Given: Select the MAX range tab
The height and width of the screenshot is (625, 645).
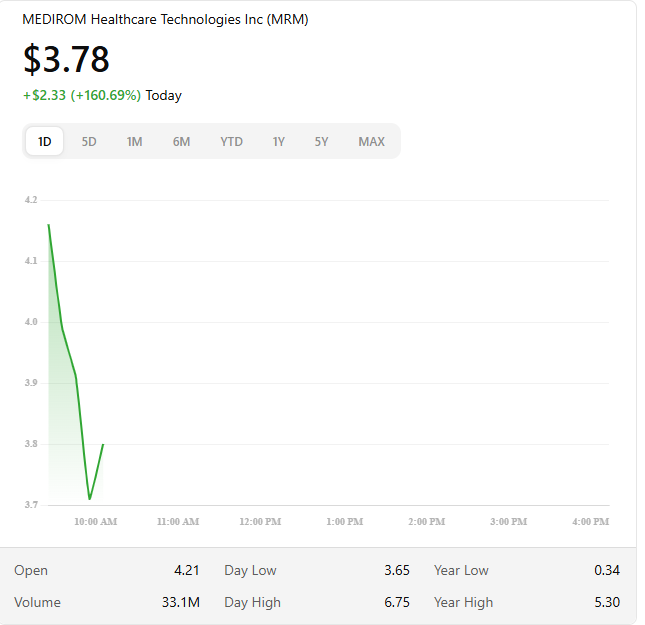Looking at the screenshot, I should (x=371, y=142).
